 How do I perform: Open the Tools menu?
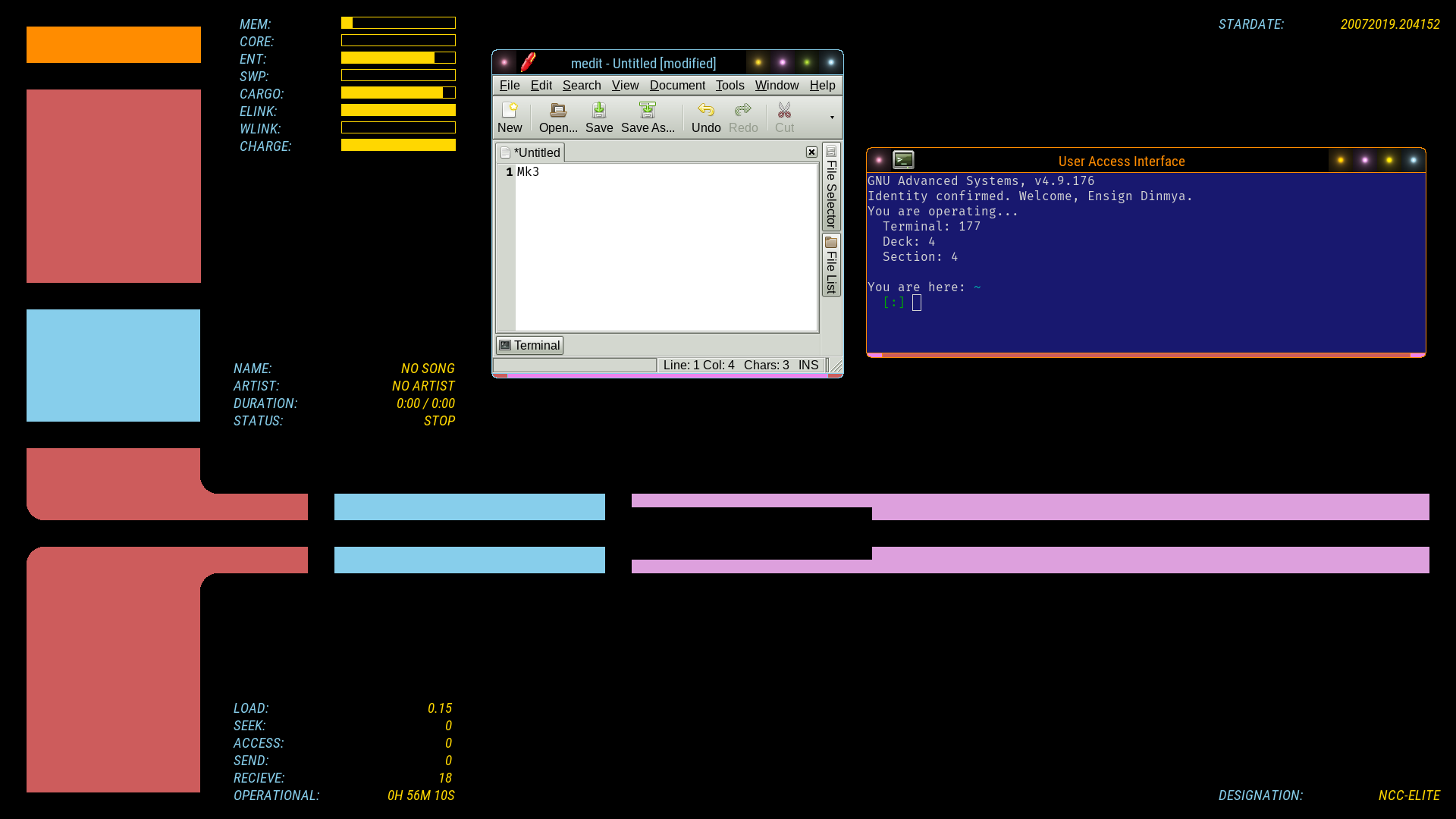click(x=730, y=85)
